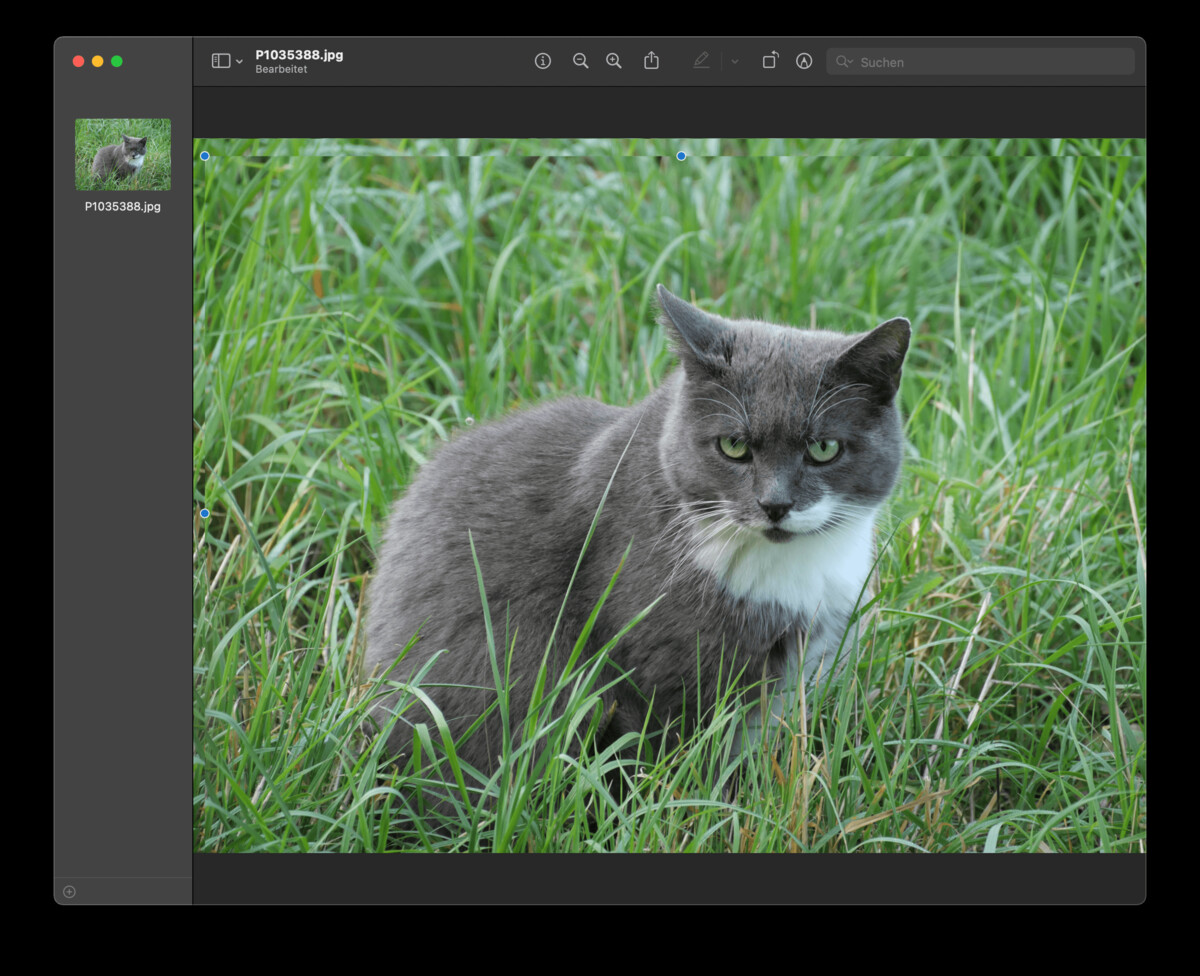Screen dimensions: 1200x976
Task: Enter full screen with the green button
Action: click(x=117, y=60)
